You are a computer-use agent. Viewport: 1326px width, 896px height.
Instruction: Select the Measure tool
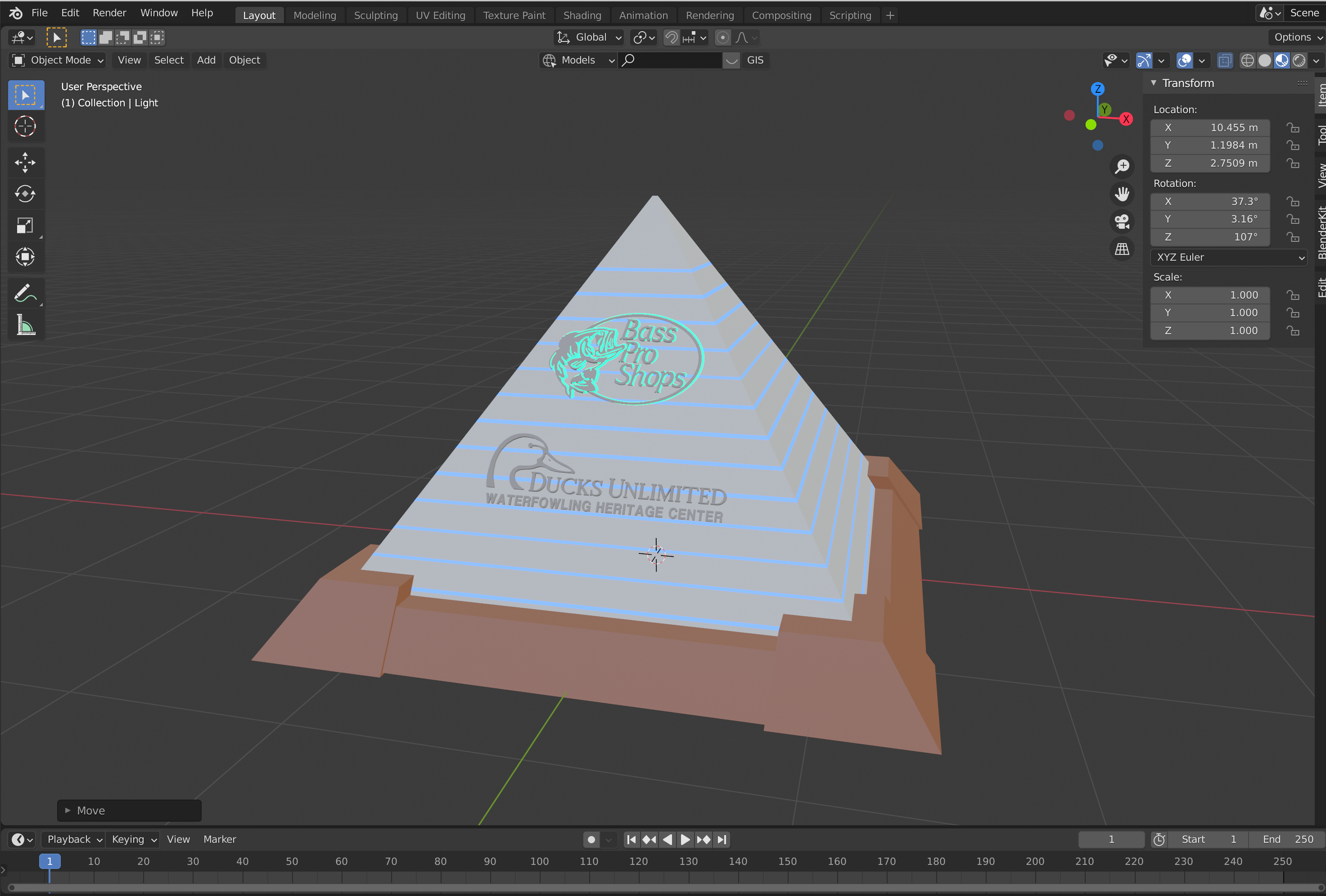click(25, 325)
